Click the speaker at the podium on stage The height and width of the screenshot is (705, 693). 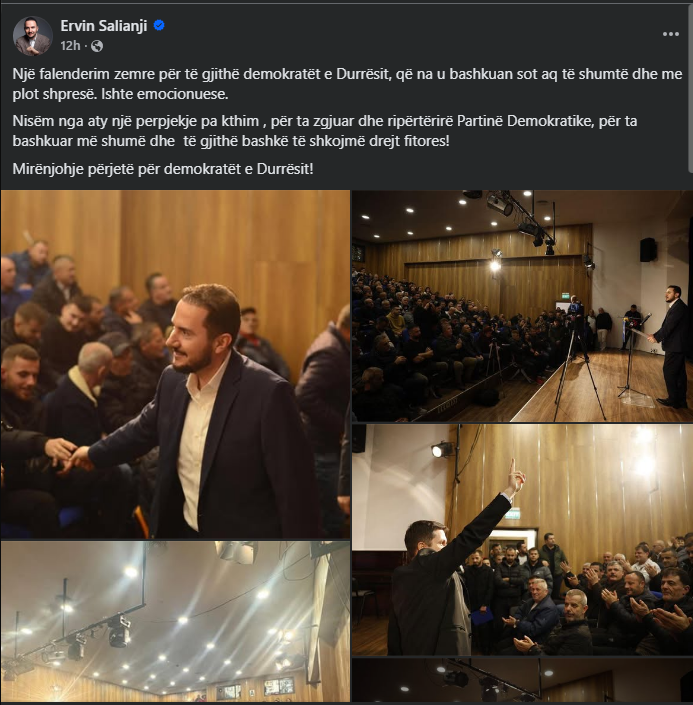tap(670, 346)
